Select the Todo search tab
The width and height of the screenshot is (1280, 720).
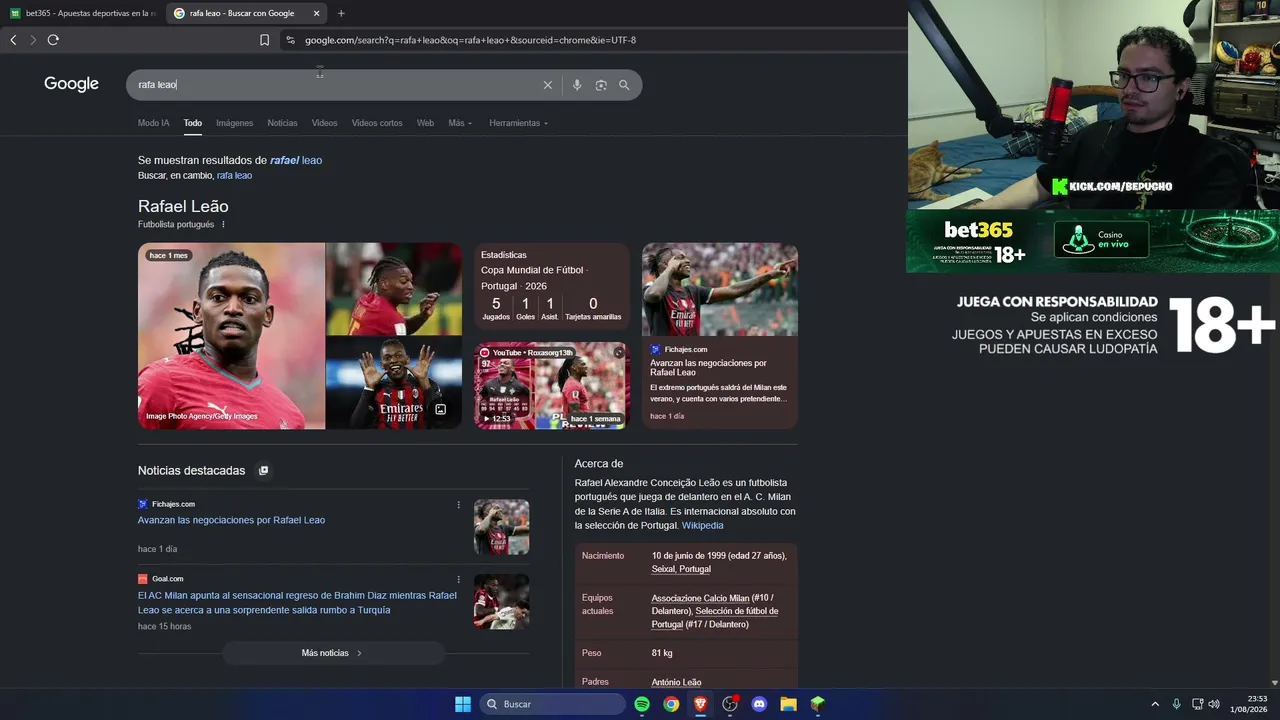(193, 123)
